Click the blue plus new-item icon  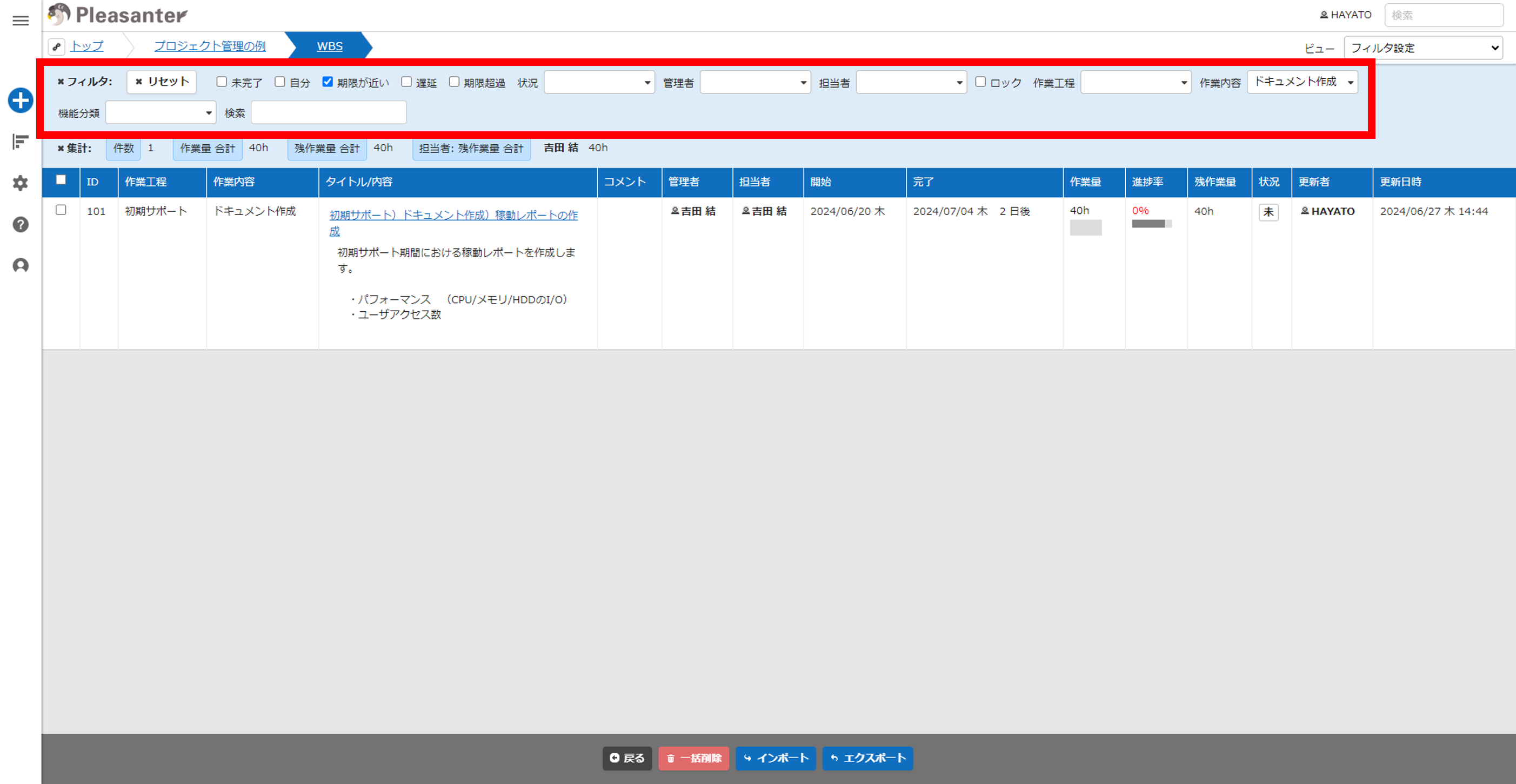click(x=21, y=100)
